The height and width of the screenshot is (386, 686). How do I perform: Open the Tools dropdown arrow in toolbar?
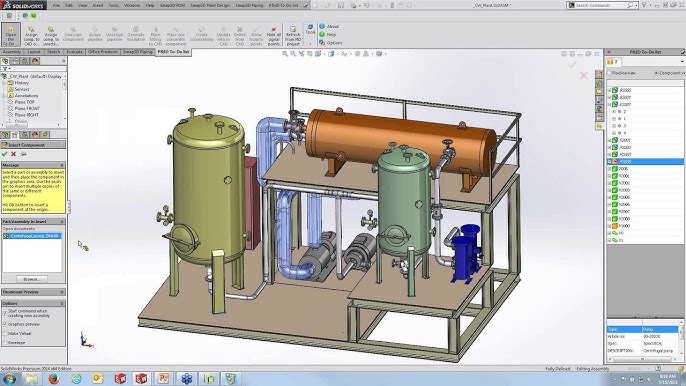point(310,43)
